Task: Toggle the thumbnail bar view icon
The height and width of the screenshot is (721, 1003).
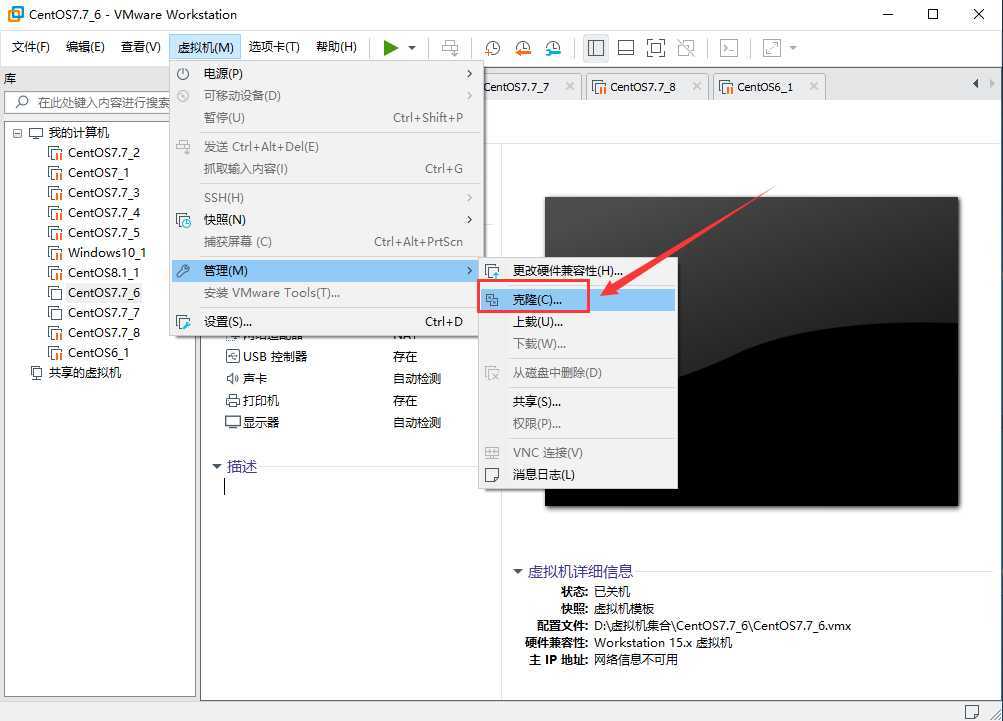Action: tap(626, 48)
